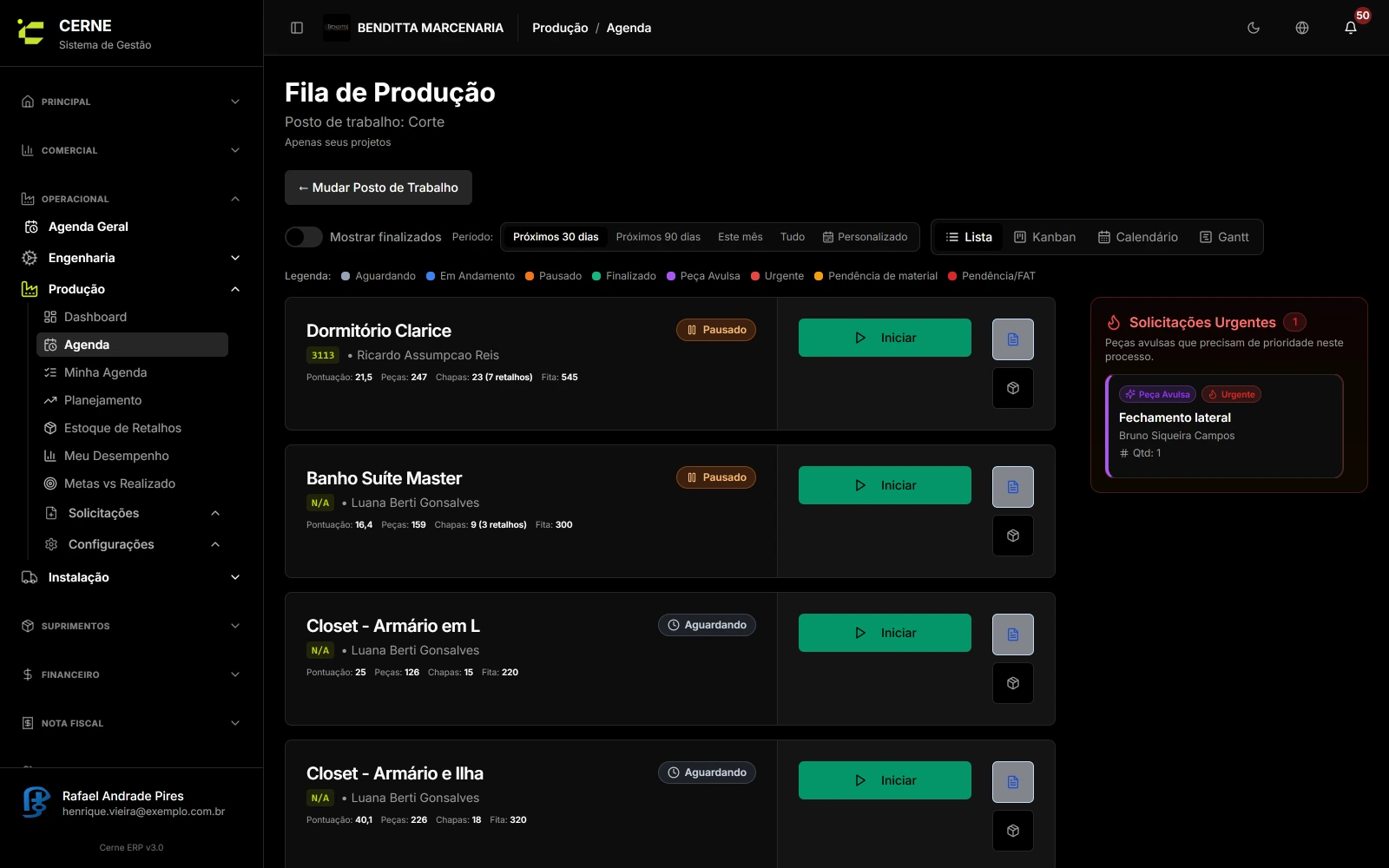Click the Peça Avulsa tag in urgent card
The image size is (1389, 868).
1157,394
